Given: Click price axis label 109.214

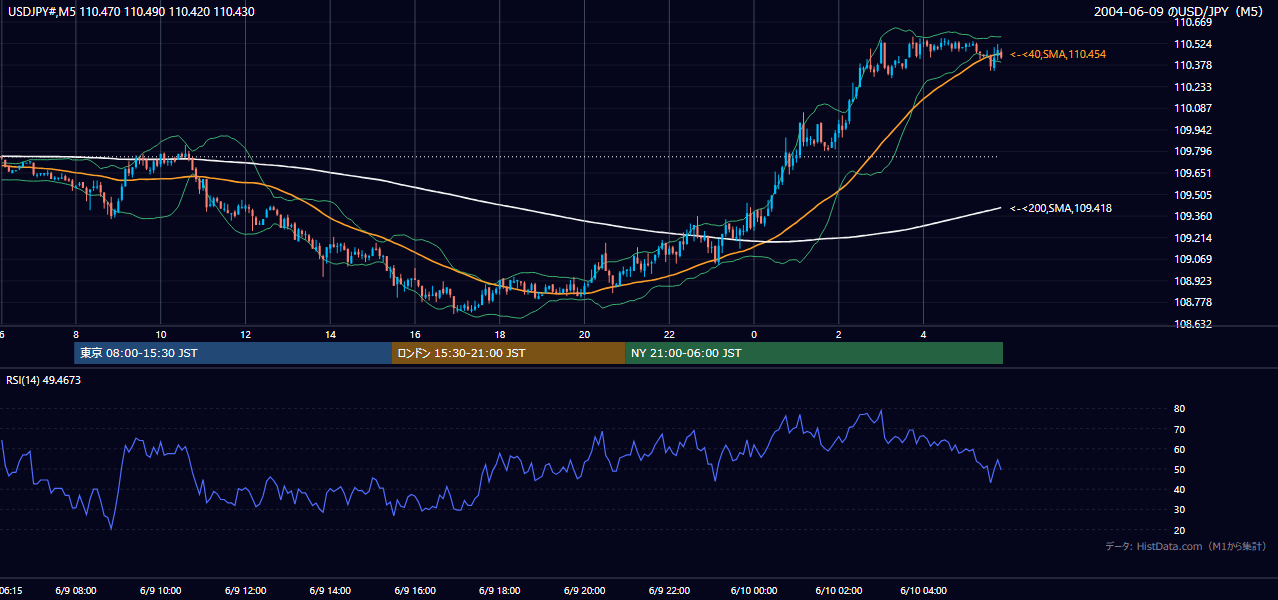Looking at the screenshot, I should pos(1194,238).
